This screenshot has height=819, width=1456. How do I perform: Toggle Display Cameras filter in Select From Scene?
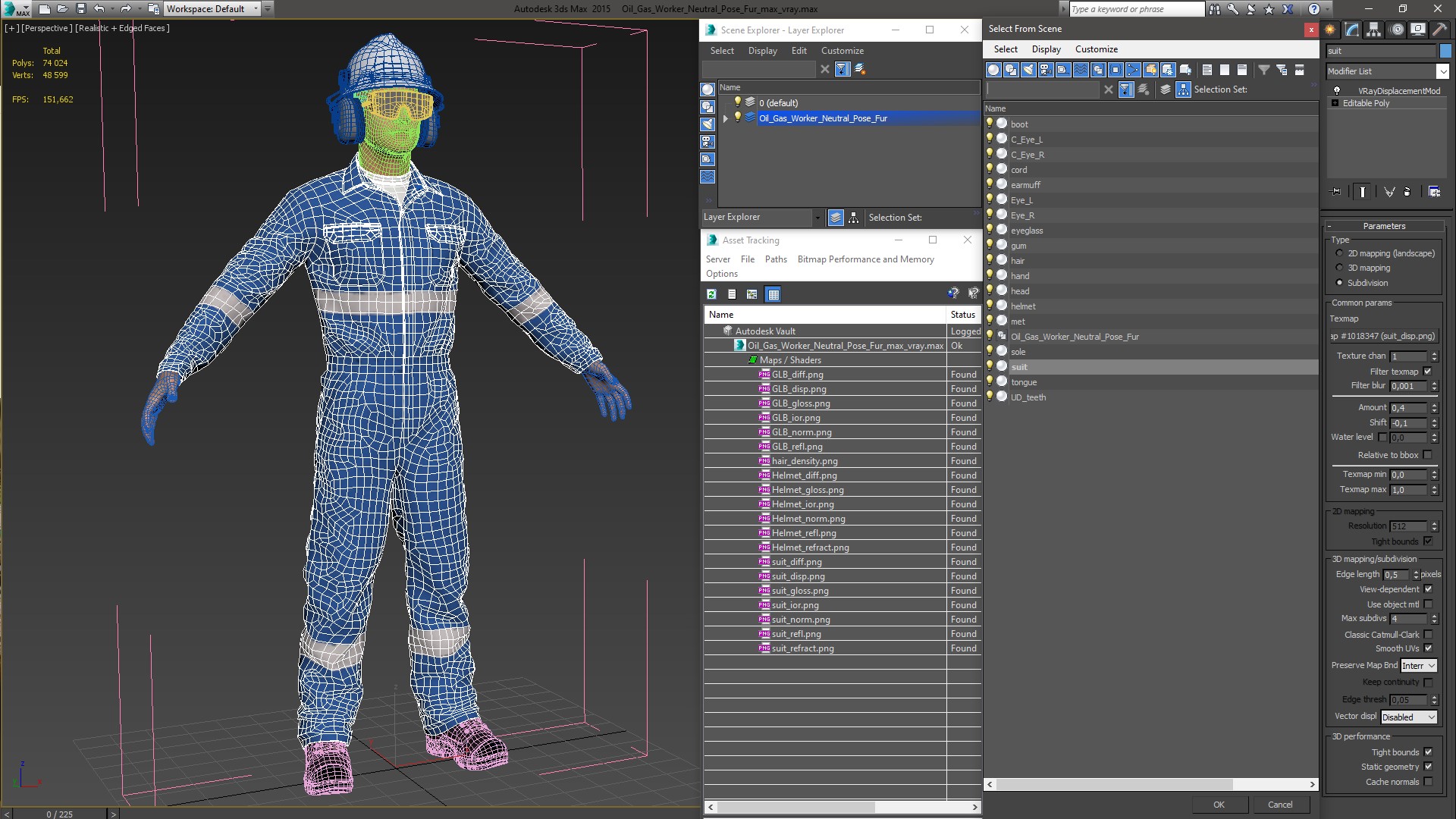click(1046, 70)
